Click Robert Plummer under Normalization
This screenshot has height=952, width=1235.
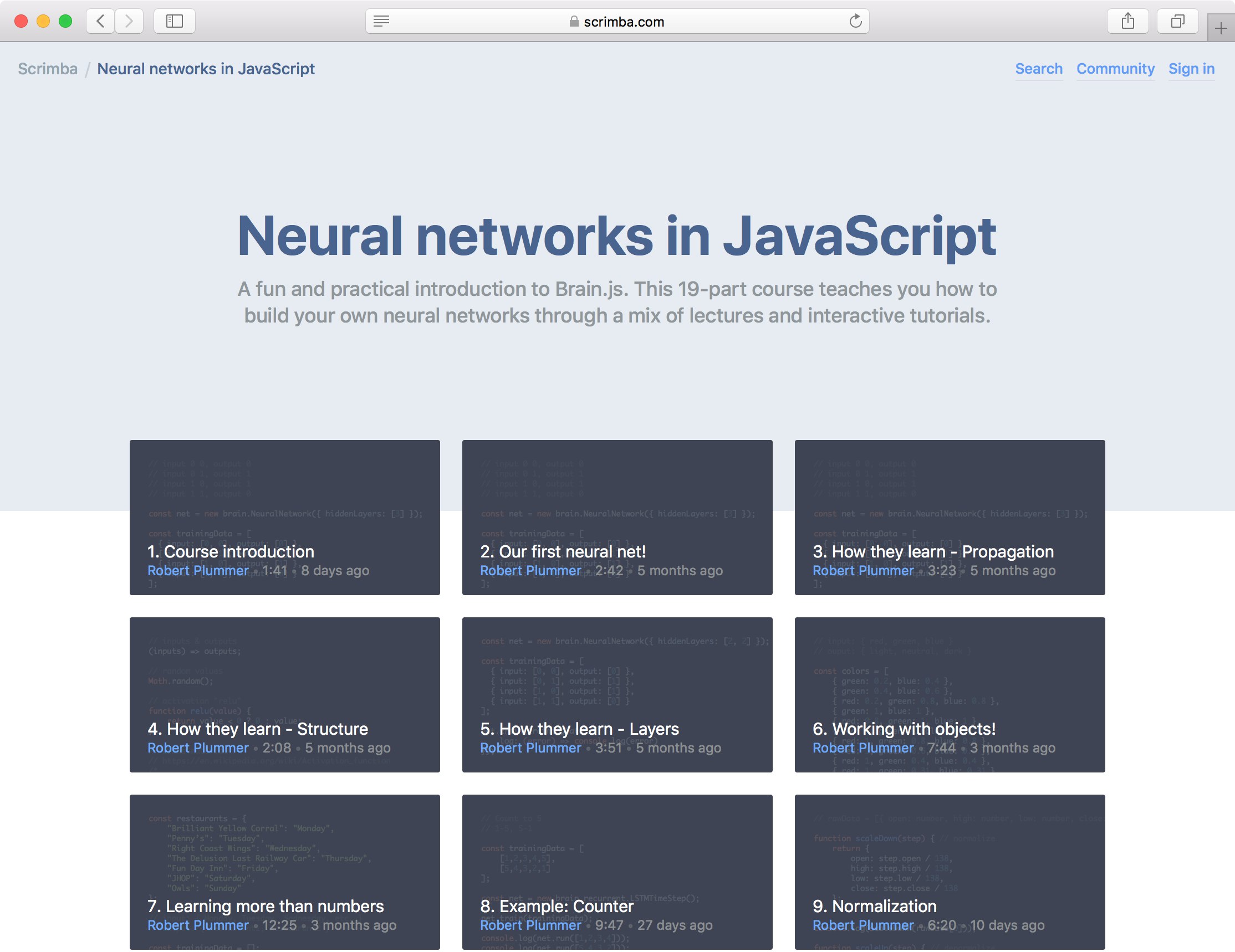[x=863, y=925]
